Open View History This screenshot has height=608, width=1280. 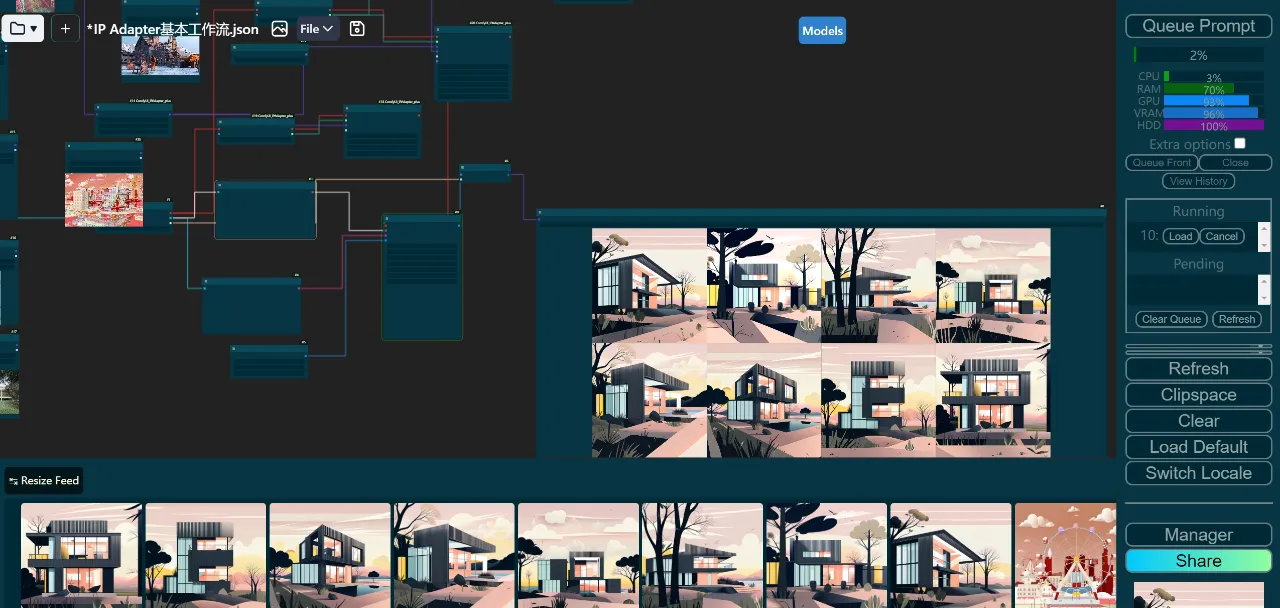point(1198,181)
